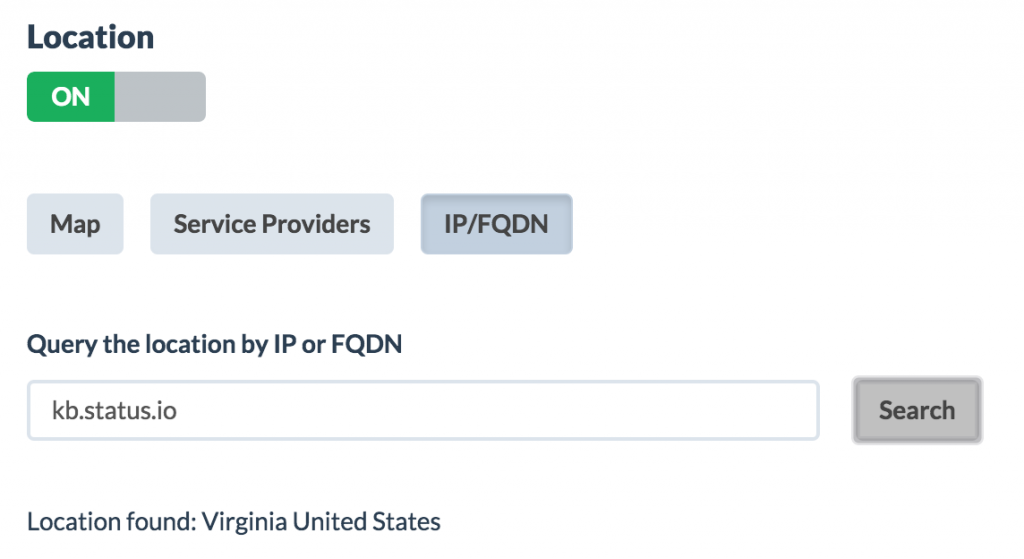Choose Map location method
Image resolution: width=1024 pixels, height=559 pixels.
[75, 224]
